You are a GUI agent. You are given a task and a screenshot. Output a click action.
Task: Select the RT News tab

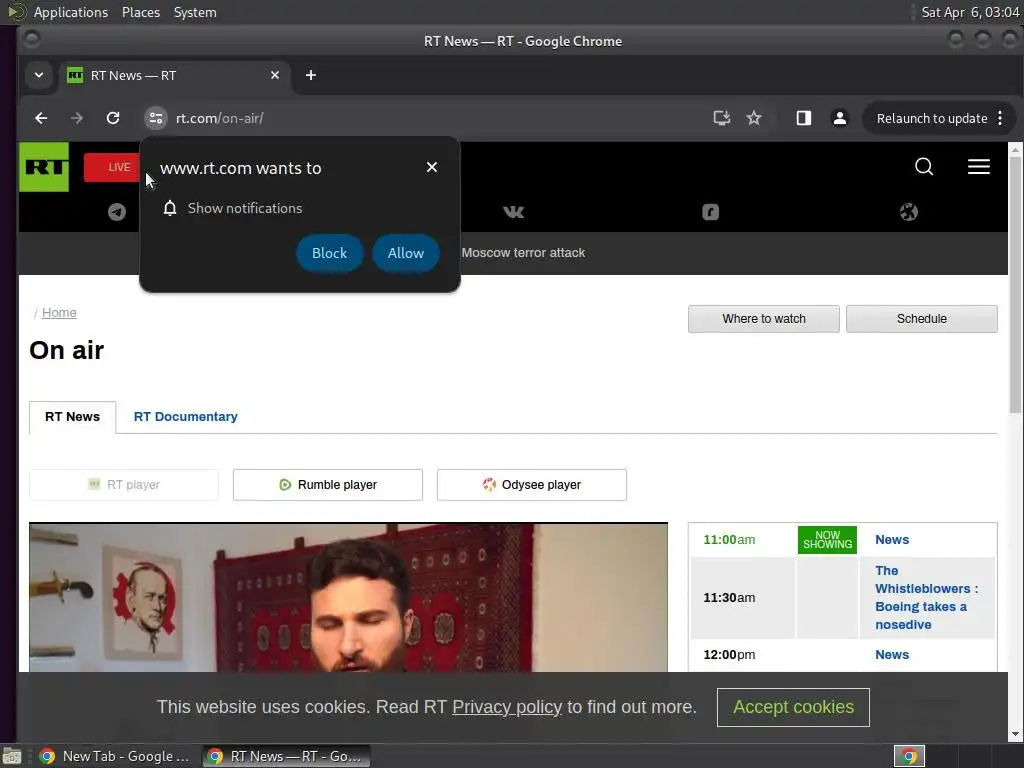point(72,417)
